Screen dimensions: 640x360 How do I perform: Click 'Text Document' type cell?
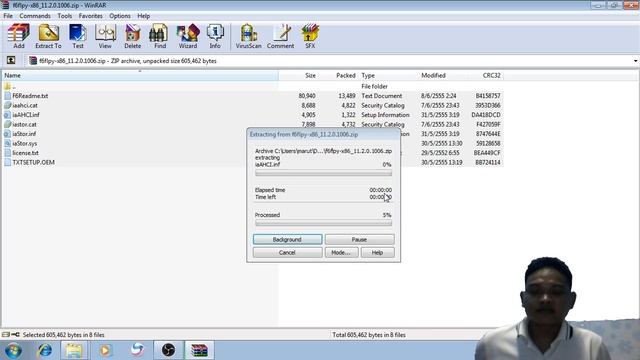pyautogui.click(x=382, y=96)
